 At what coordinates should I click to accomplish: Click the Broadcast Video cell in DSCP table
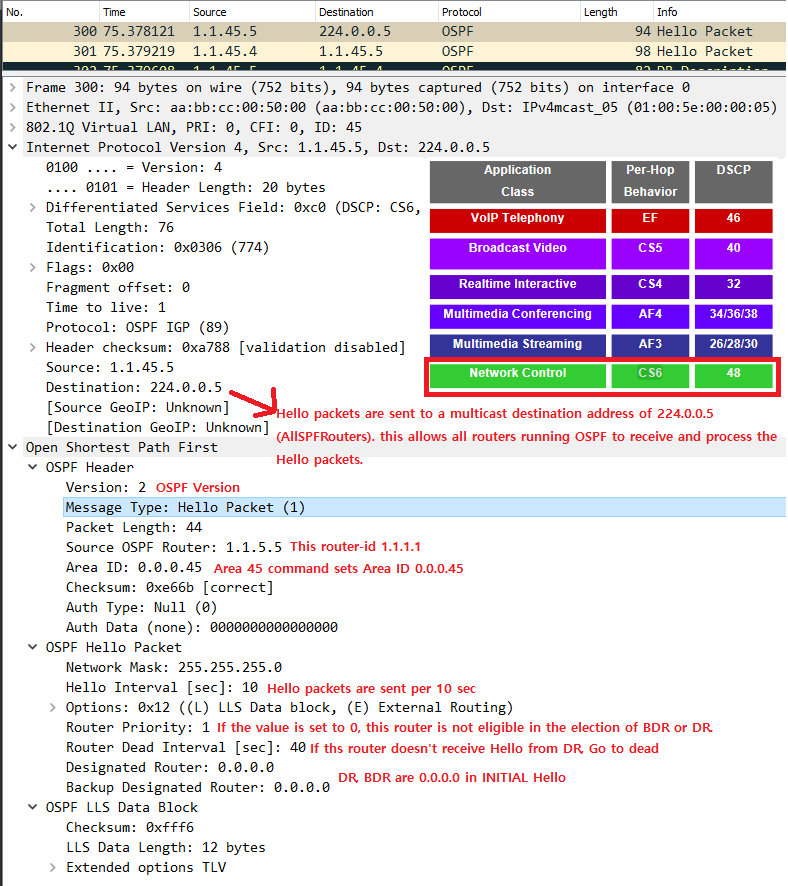pyautogui.click(x=517, y=254)
